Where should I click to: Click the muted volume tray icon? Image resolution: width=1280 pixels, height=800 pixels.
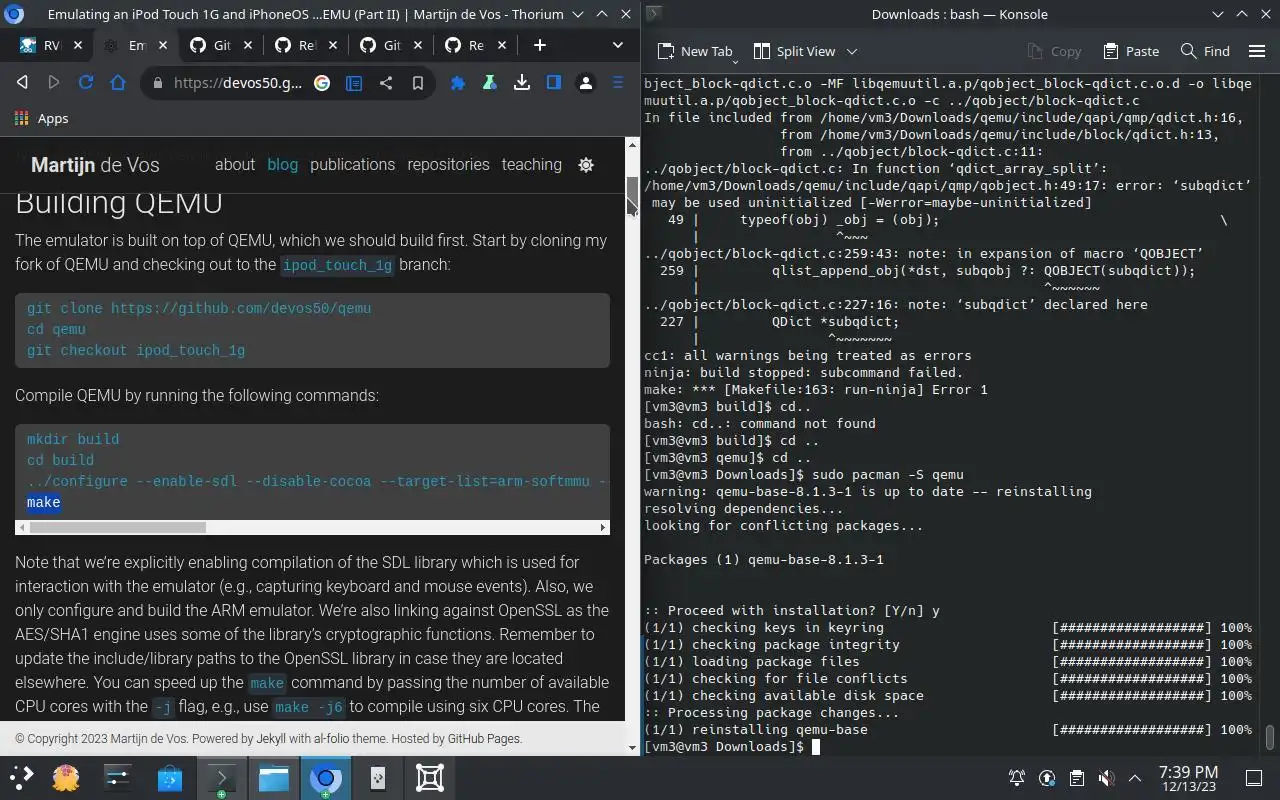click(x=1106, y=778)
